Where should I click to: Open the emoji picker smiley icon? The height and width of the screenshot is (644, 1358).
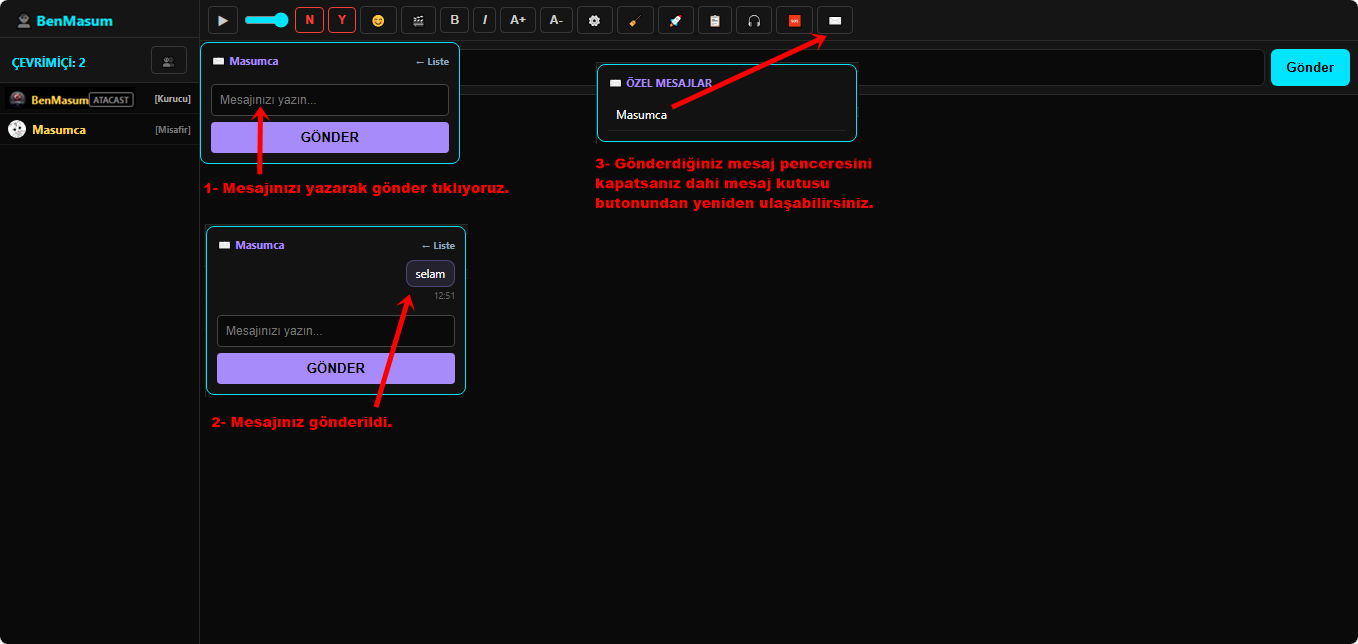[x=378, y=20]
